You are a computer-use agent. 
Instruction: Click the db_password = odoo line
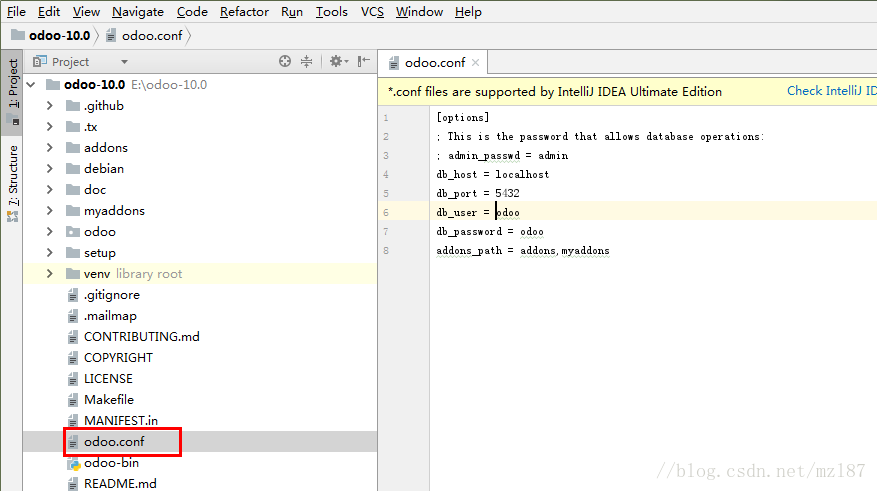coord(489,232)
